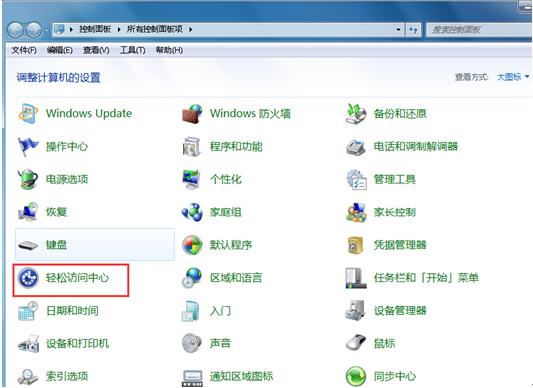Expand the arrow before 控制面板 in breadcrumb
The width and height of the screenshot is (533, 388).
[x=71, y=30]
